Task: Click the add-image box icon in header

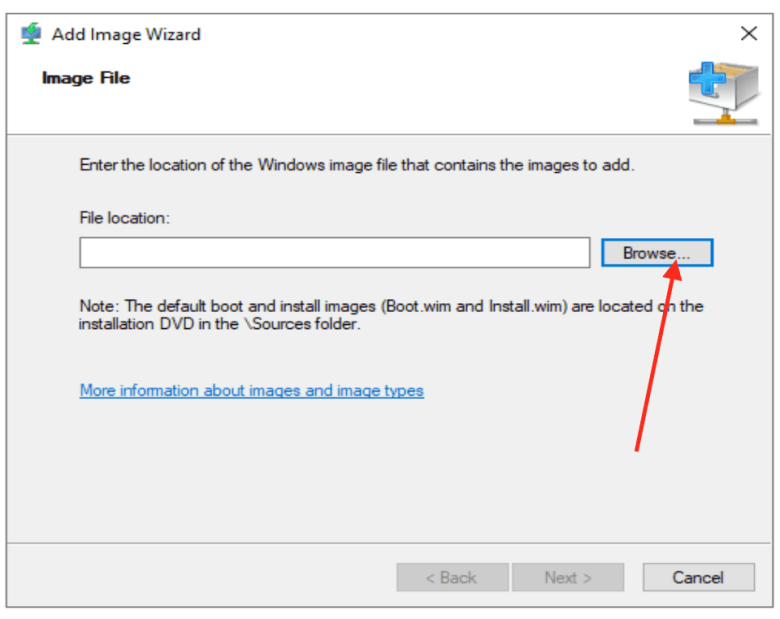Action: point(724,93)
